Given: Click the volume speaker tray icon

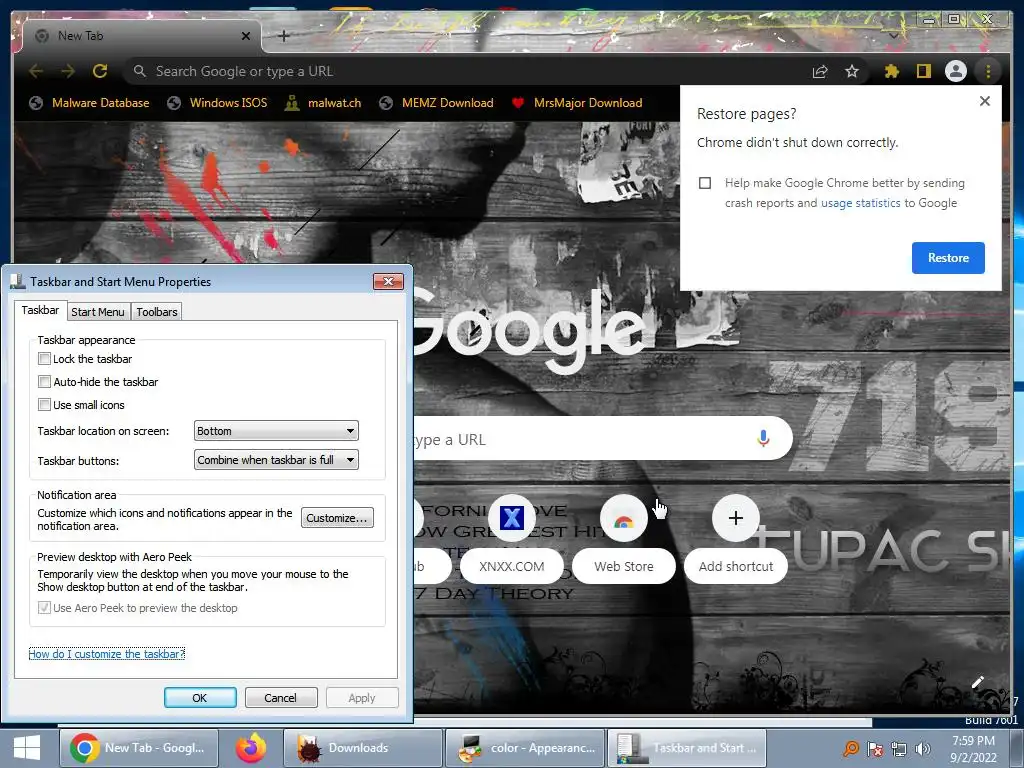Looking at the screenshot, I should pos(923,748).
